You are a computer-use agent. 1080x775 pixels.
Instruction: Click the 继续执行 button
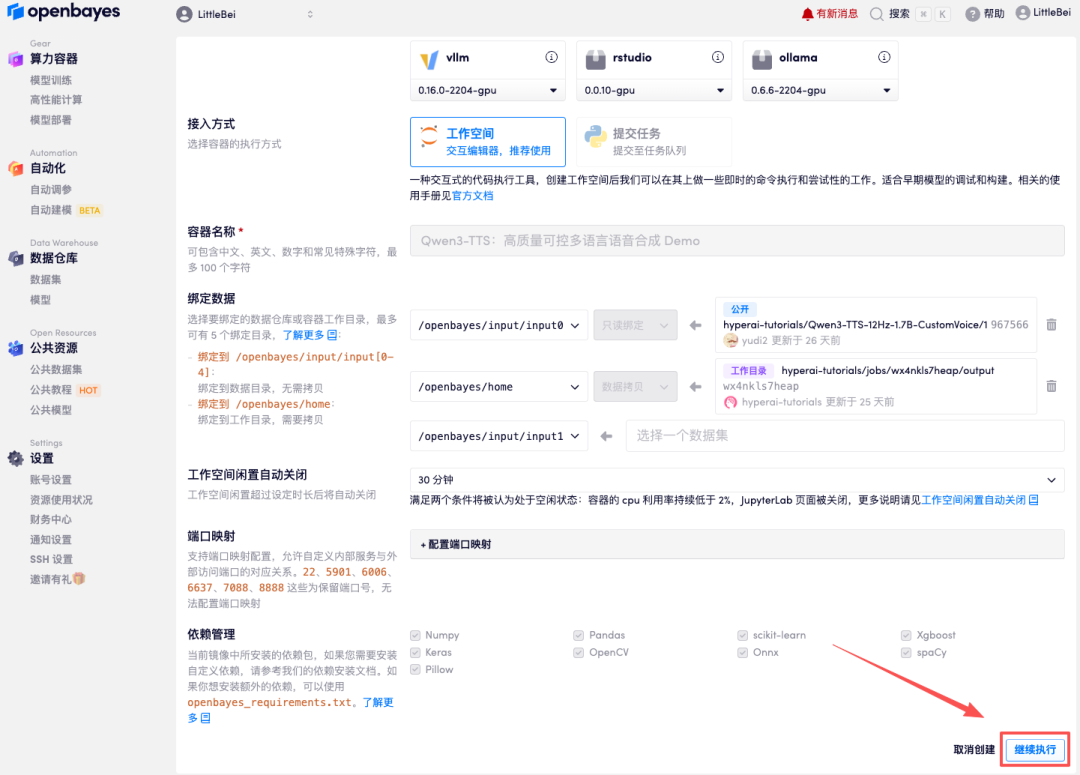point(1035,750)
